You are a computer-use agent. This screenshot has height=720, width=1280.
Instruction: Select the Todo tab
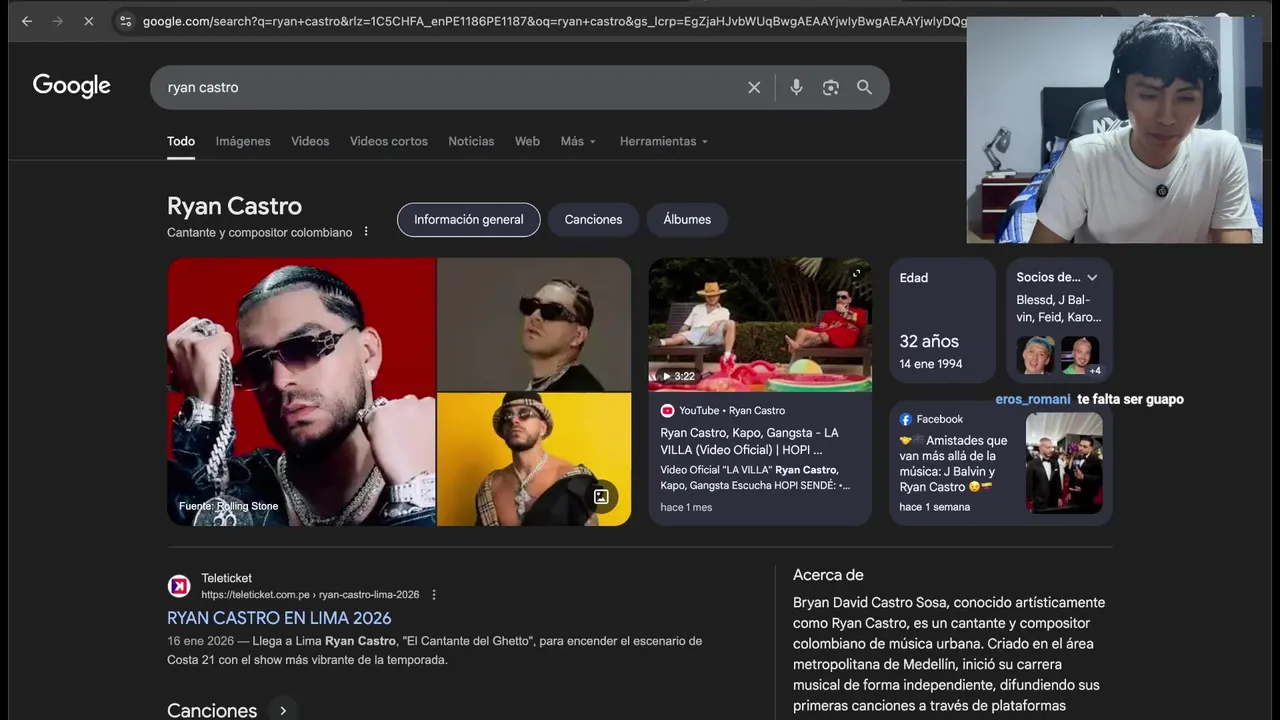[x=181, y=141]
